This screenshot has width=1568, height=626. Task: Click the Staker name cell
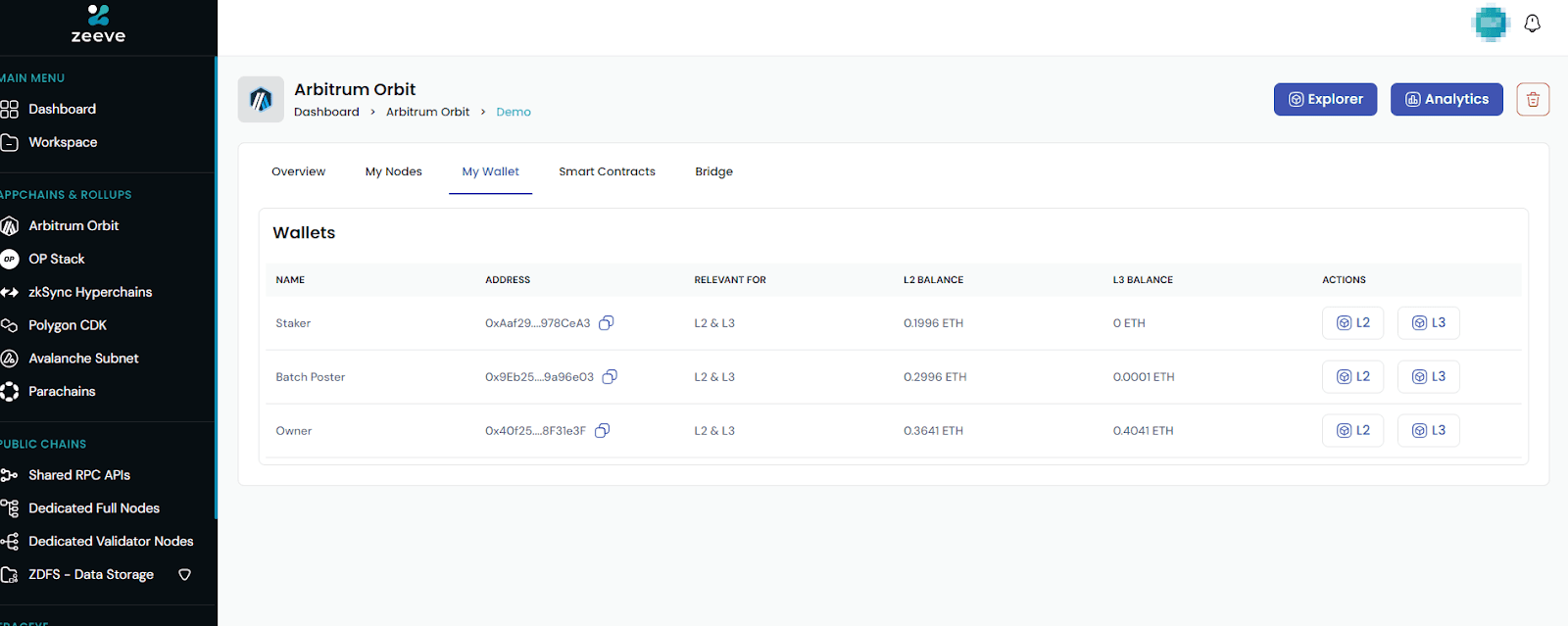293,323
